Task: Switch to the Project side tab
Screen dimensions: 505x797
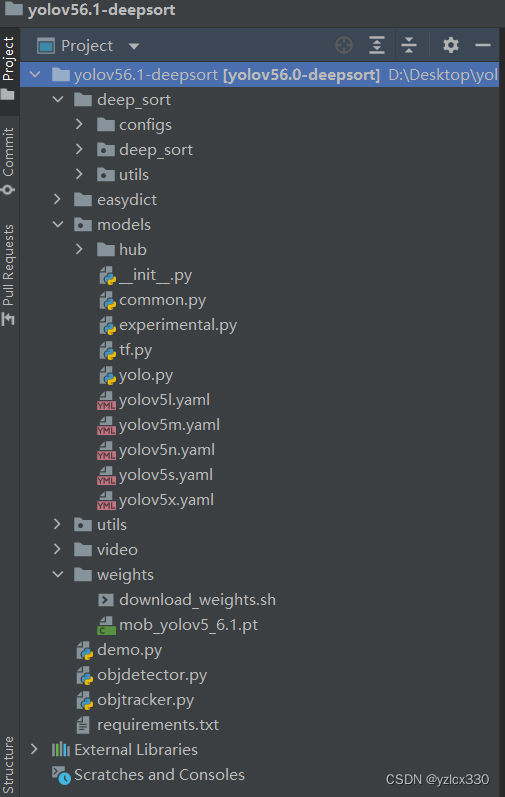Action: 8,68
